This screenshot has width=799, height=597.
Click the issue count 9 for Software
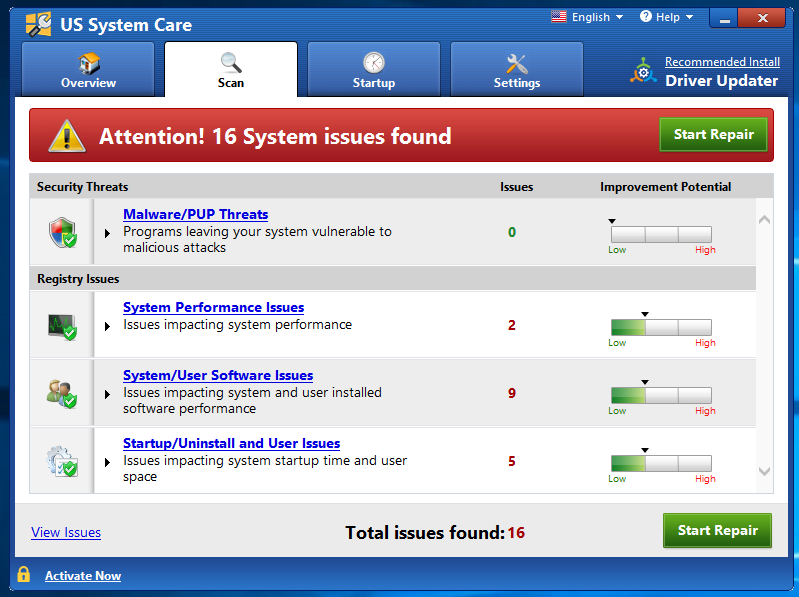tap(512, 393)
